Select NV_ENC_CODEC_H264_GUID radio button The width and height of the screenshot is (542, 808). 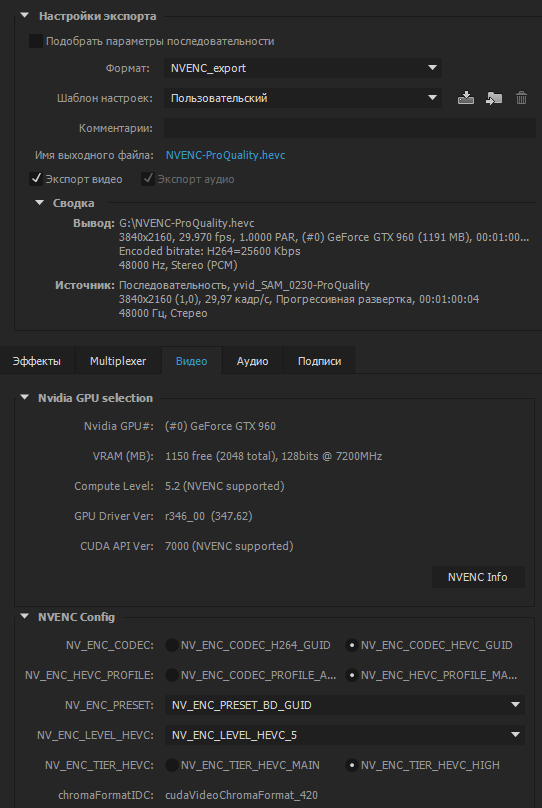click(172, 645)
